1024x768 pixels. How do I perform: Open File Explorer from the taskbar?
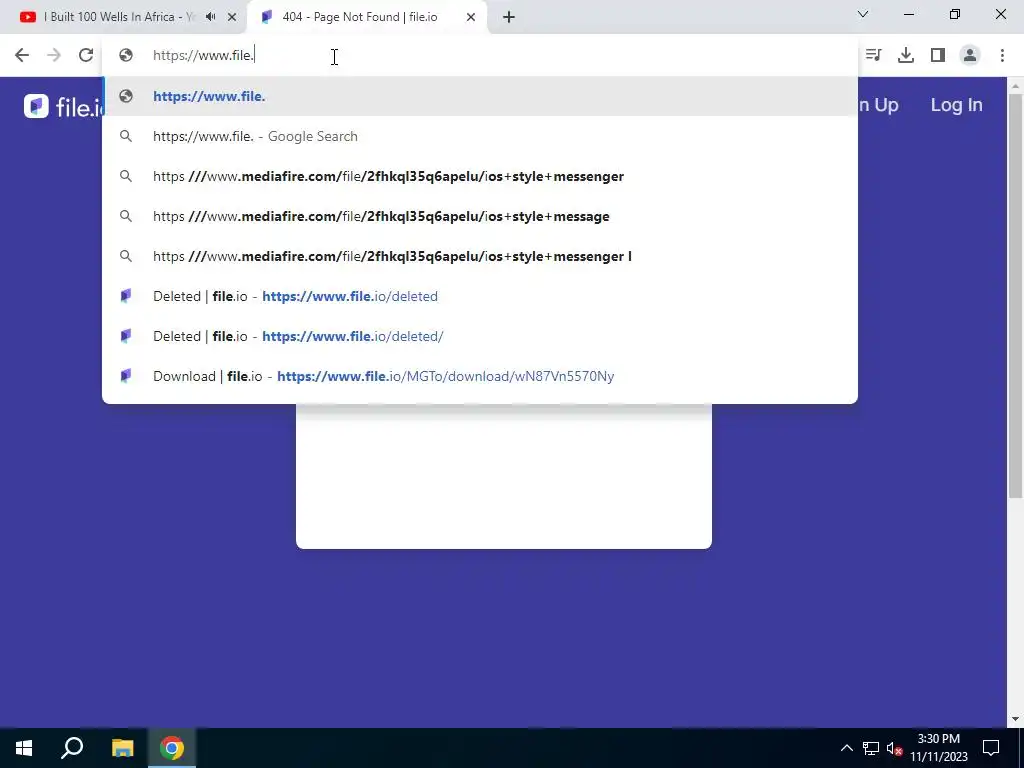(x=122, y=748)
